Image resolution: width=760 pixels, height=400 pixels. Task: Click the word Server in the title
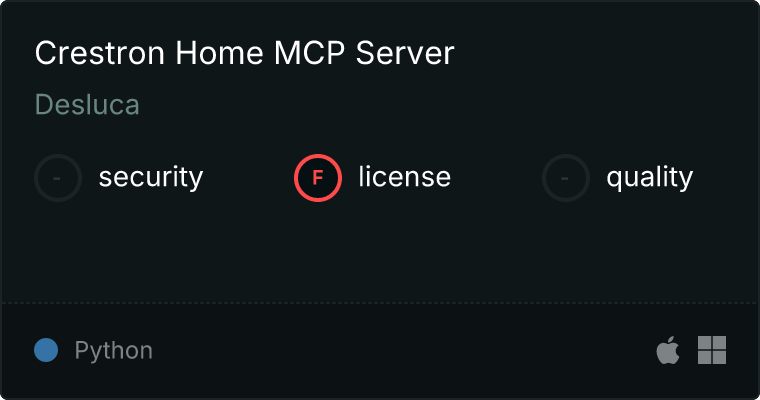coord(405,53)
